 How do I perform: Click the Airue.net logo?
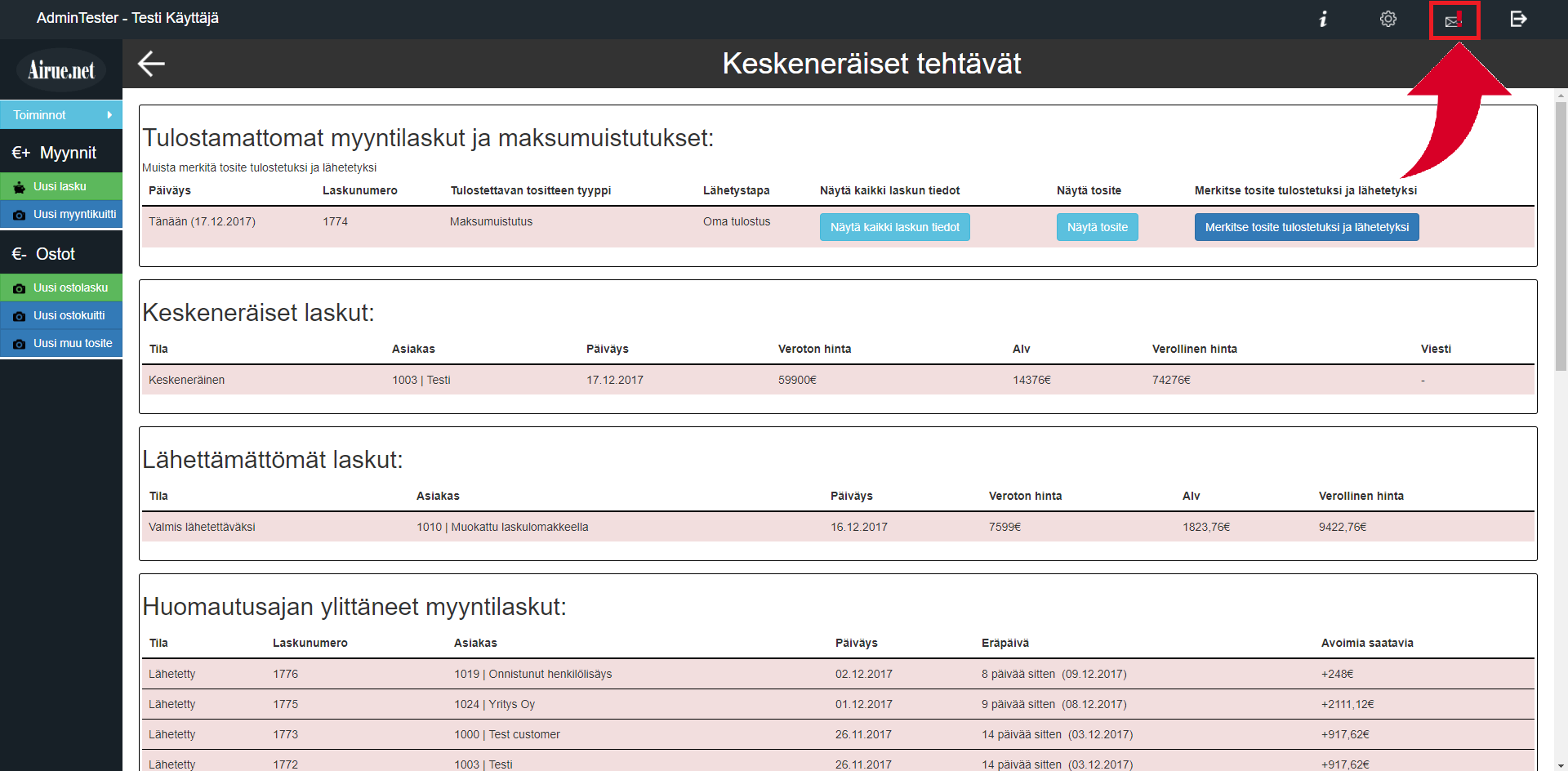click(x=61, y=70)
